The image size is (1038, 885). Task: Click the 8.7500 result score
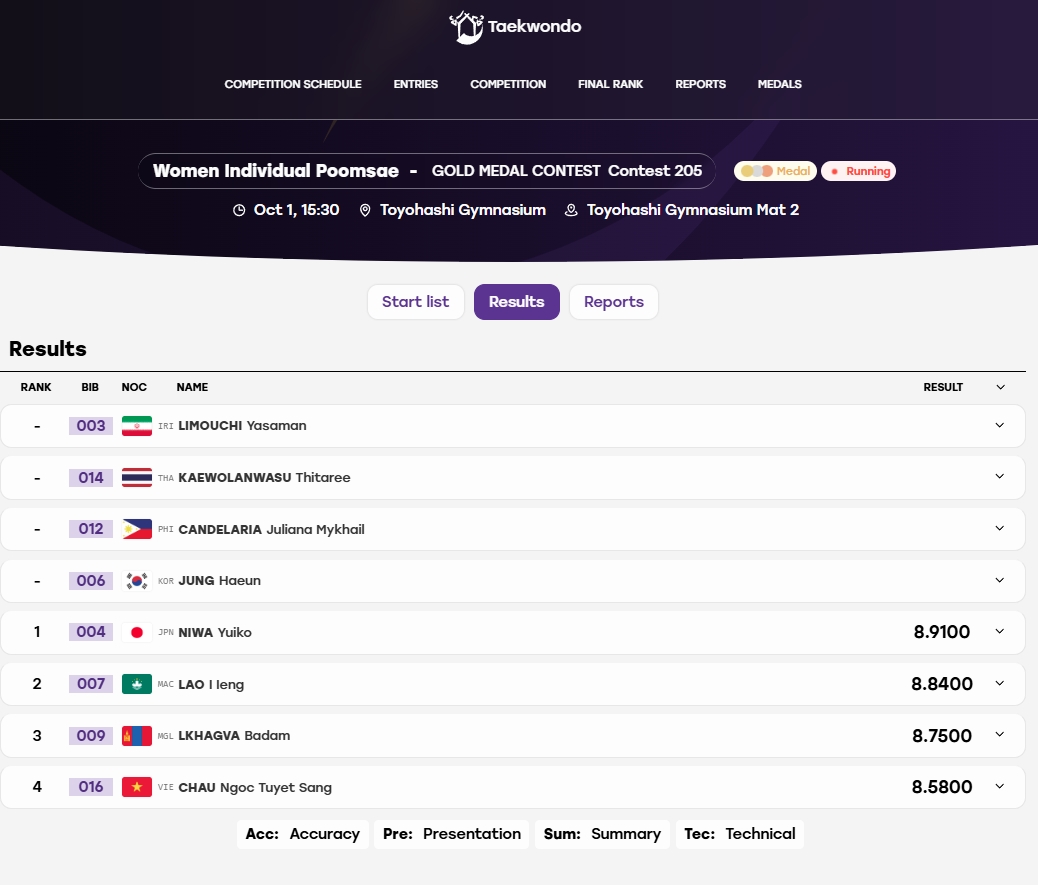[x=941, y=735]
